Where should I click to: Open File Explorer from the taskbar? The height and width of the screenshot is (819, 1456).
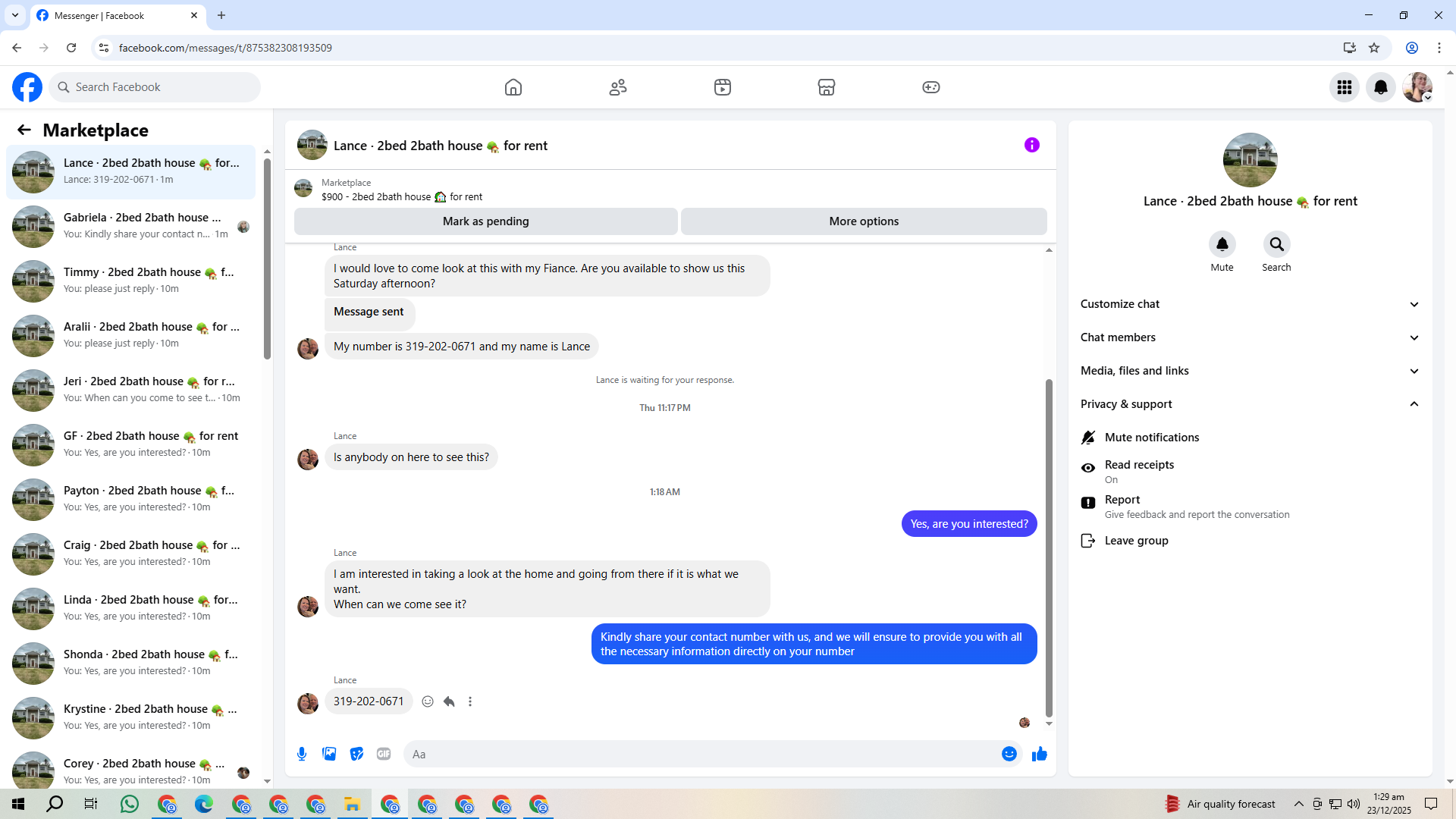[x=352, y=804]
